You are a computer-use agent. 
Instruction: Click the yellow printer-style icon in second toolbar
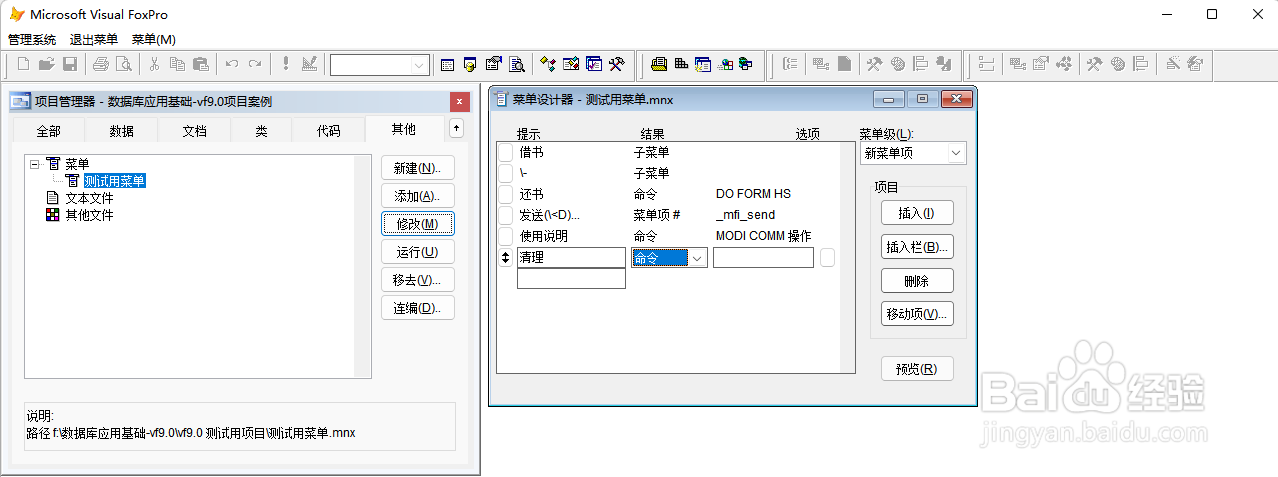pos(659,64)
